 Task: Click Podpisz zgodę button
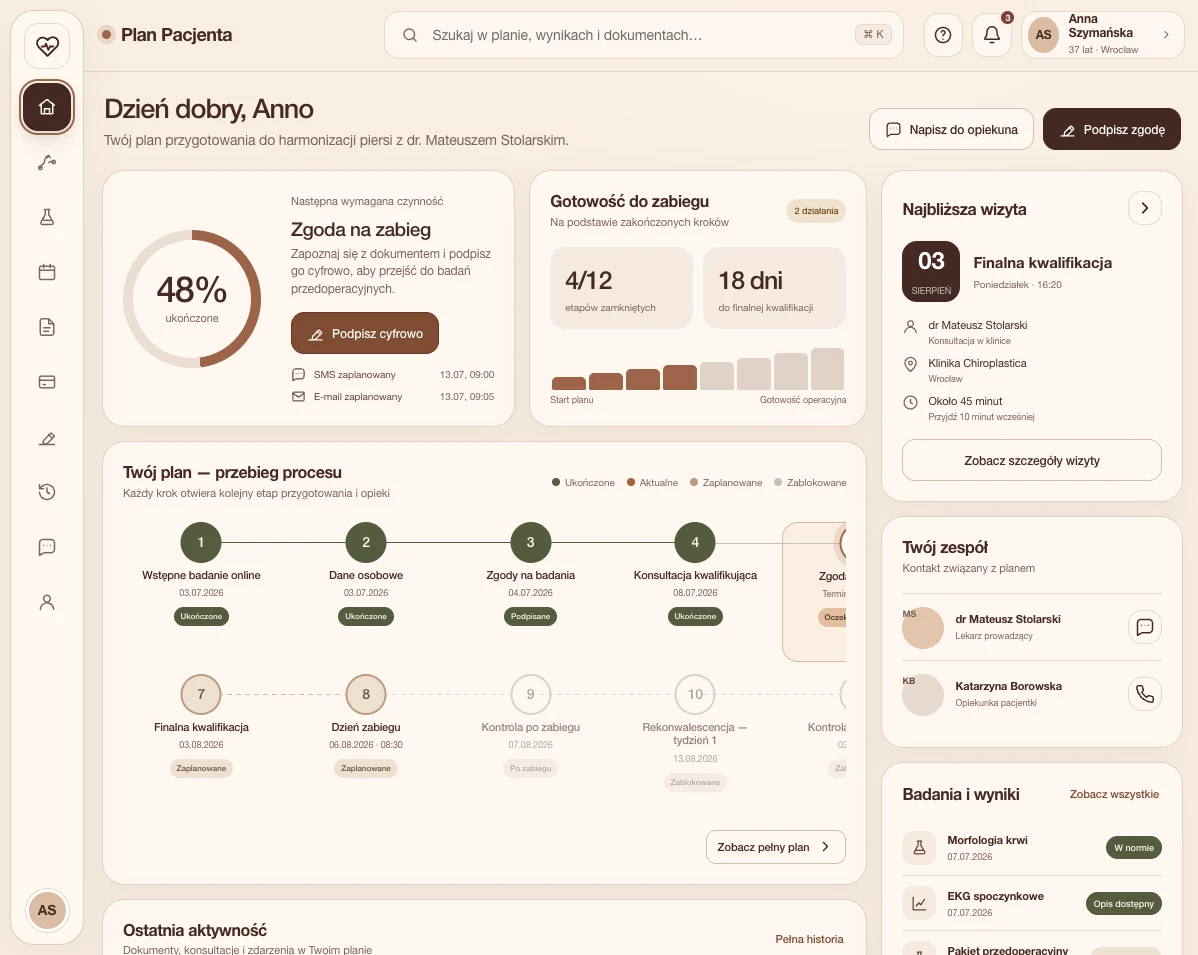pos(1112,129)
